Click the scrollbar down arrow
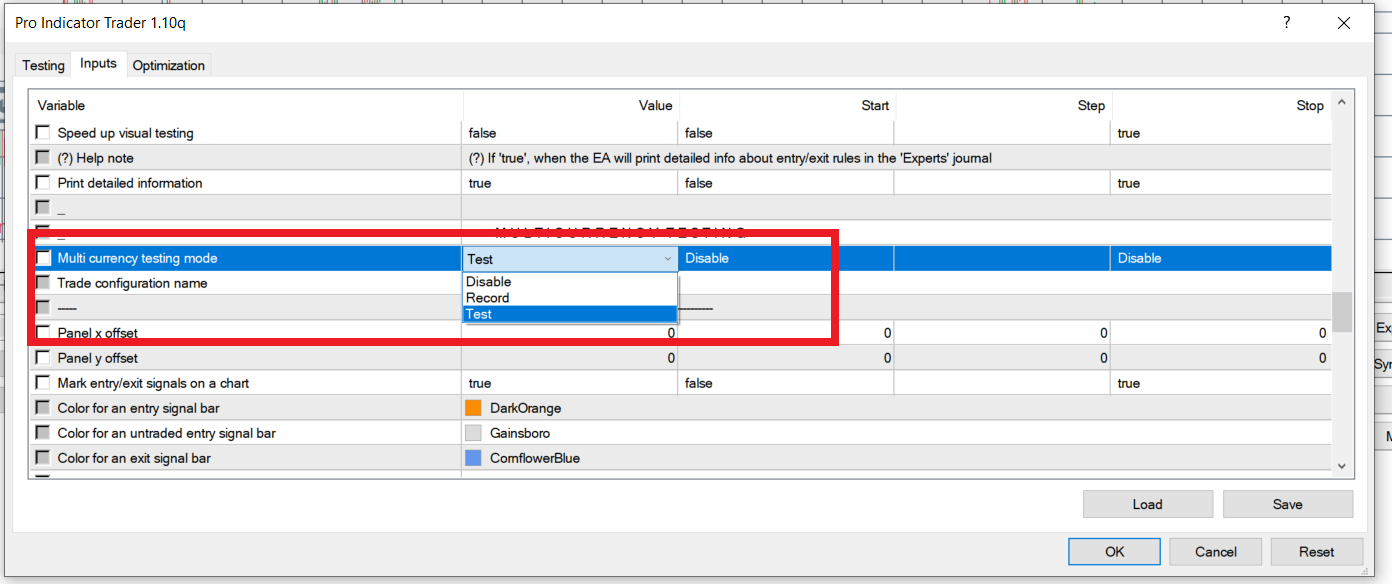1392x584 pixels. [1342, 466]
